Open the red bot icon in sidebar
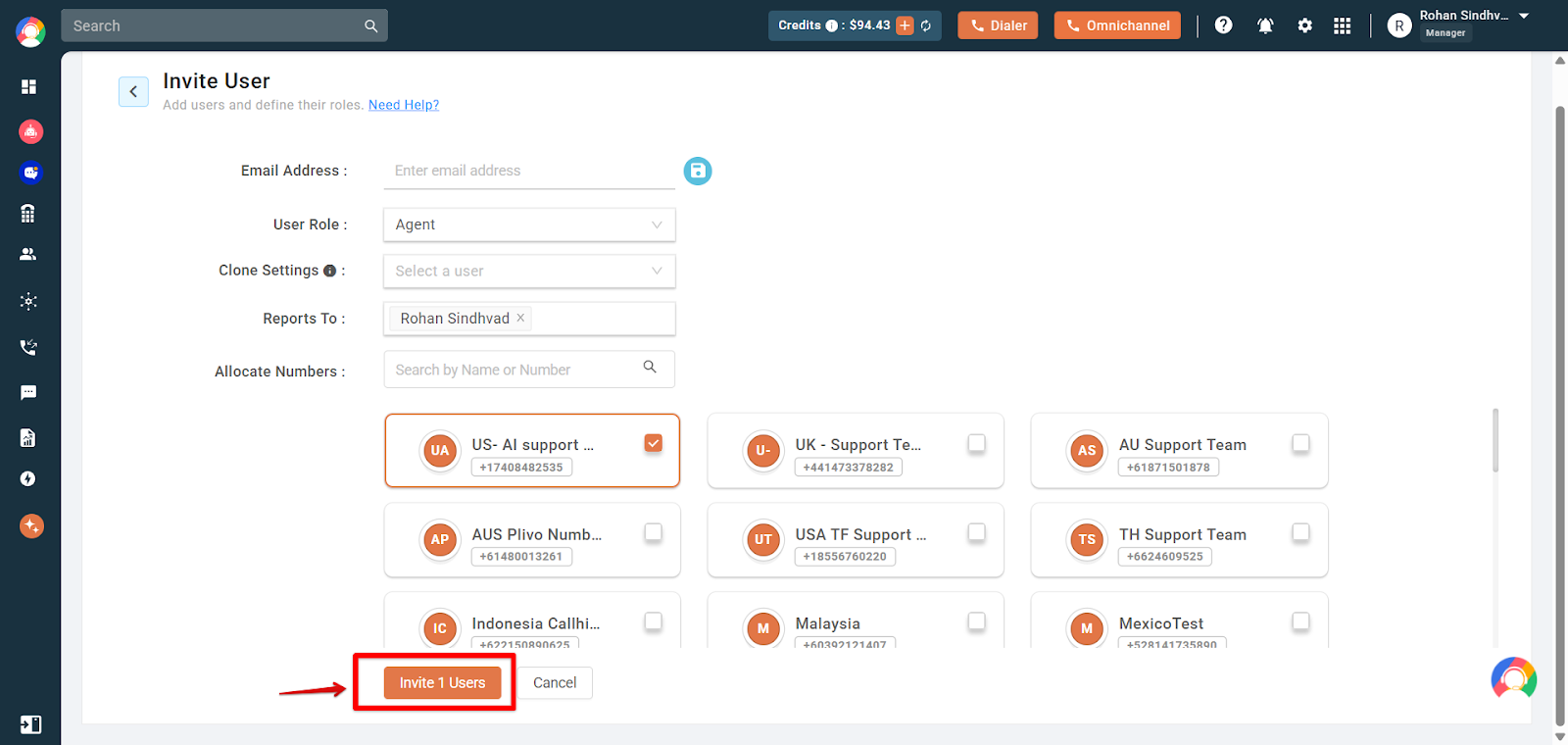Image resolution: width=1568 pixels, height=745 pixels. [30, 131]
